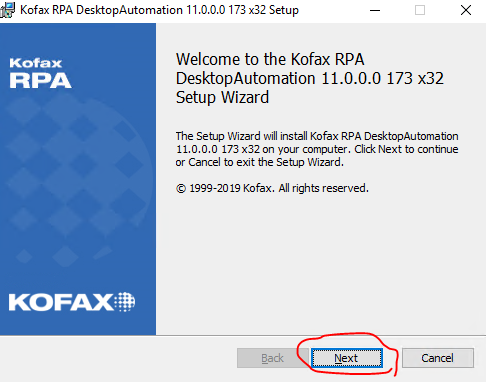Viewport: 486px width, 382px height.
Task: Click the copyright line '1999-2019 Kofax'
Action: [272, 188]
